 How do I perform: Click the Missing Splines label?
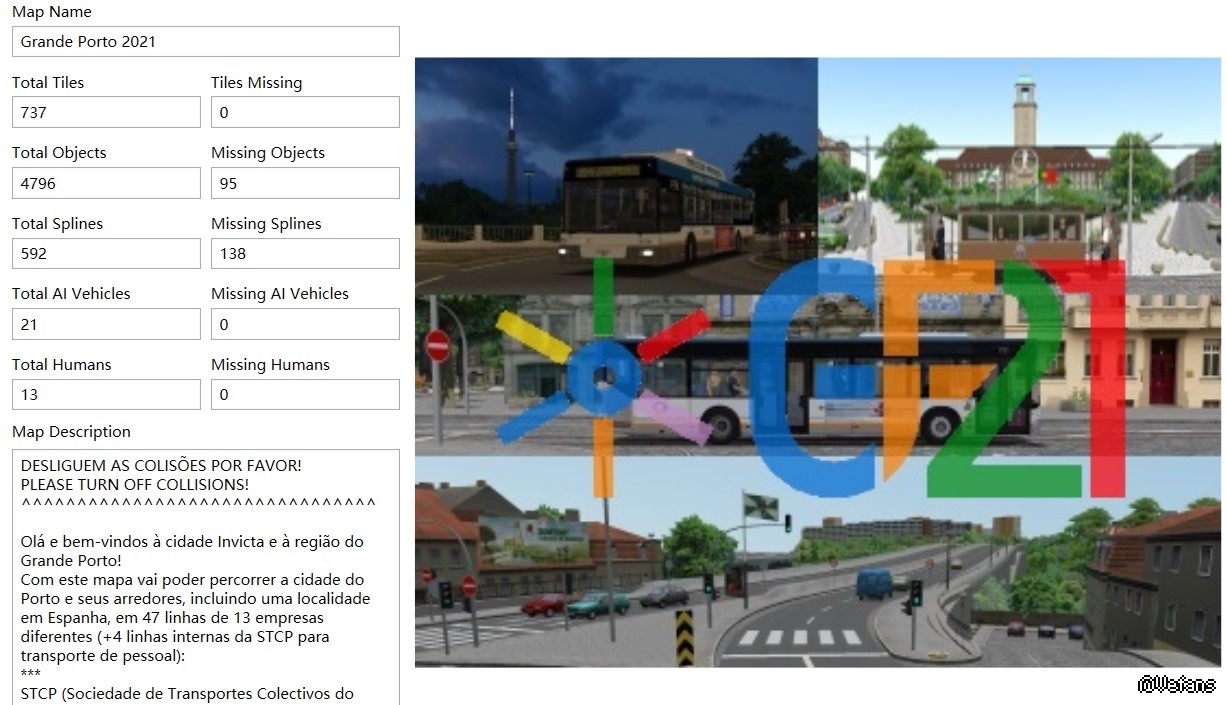pyautogui.click(x=266, y=223)
